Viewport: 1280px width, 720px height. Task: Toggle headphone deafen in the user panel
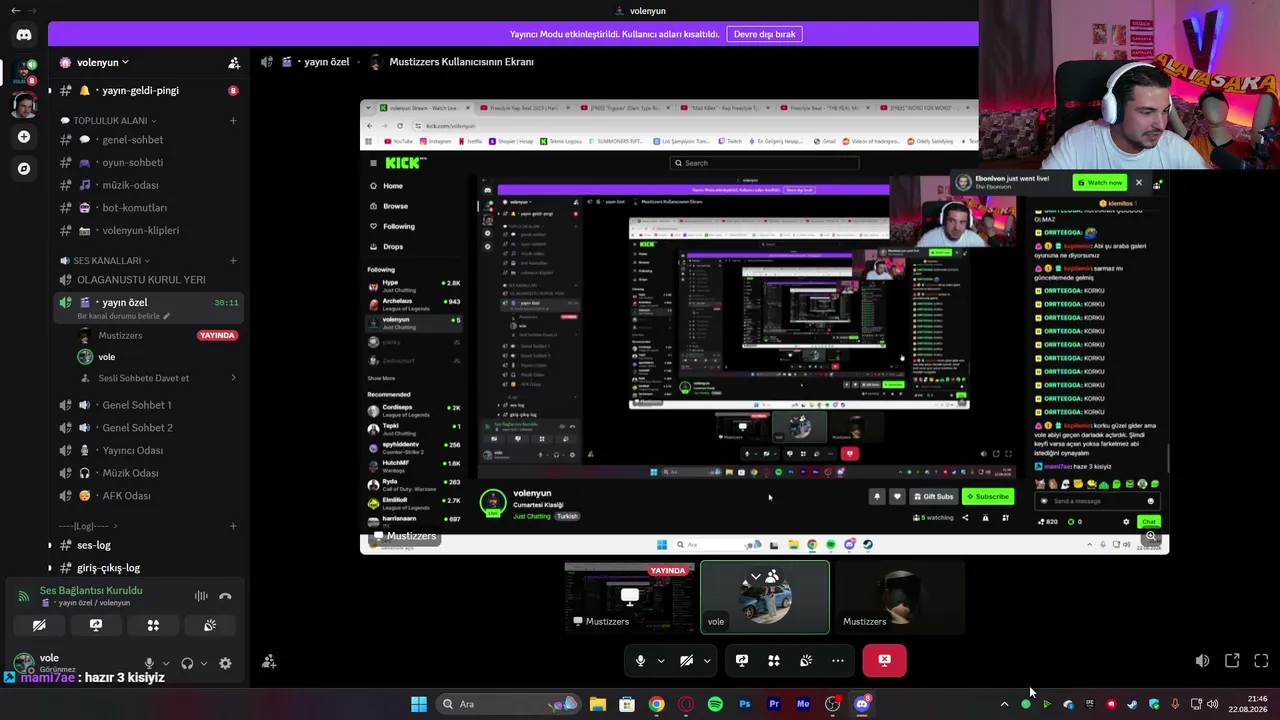click(187, 663)
